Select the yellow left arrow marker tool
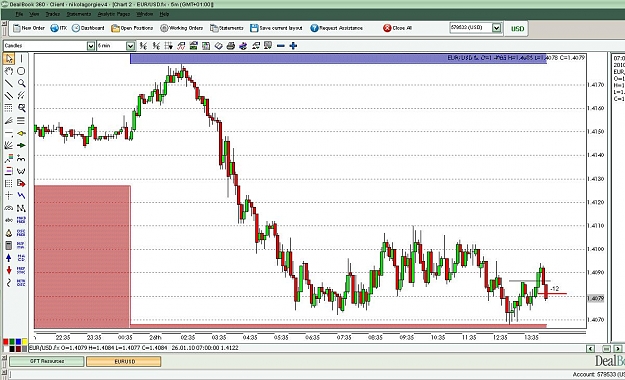625x380 pixels. (21, 133)
